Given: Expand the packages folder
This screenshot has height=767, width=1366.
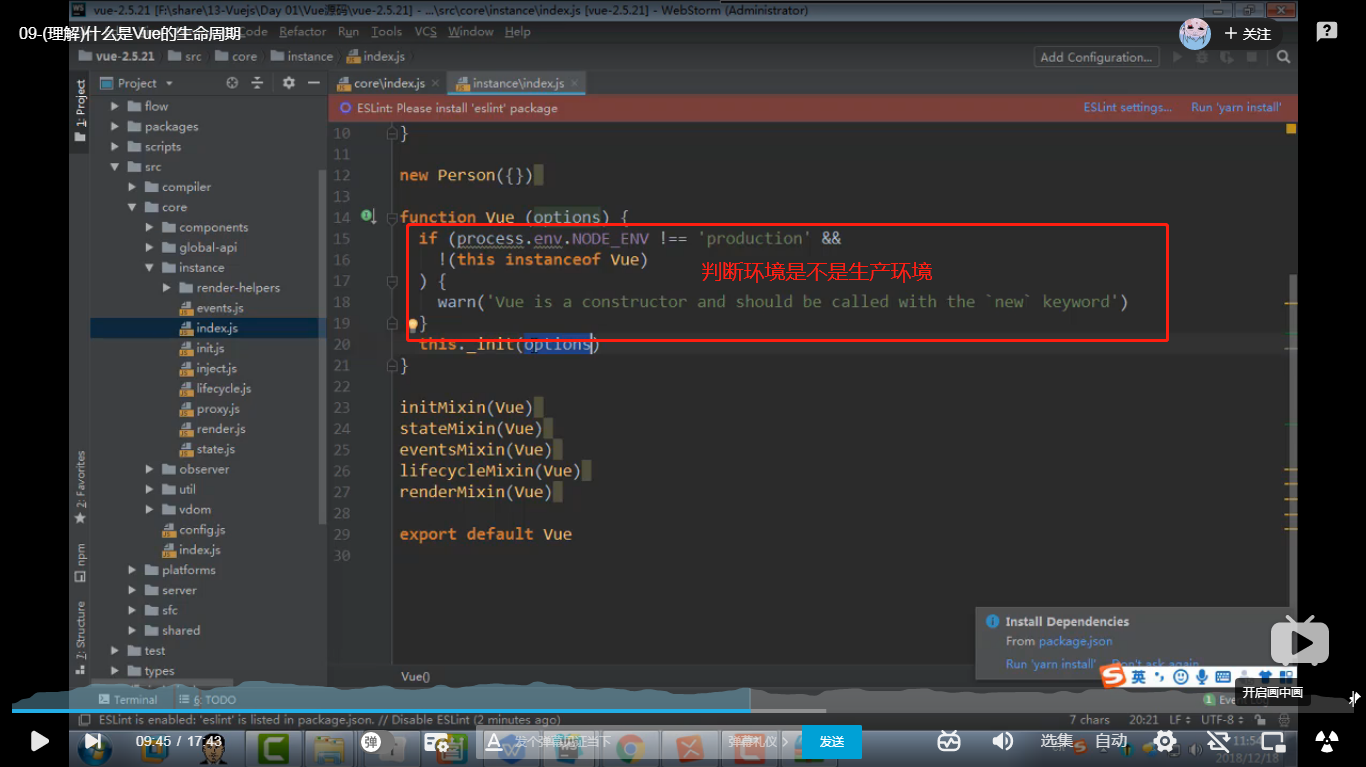Looking at the screenshot, I should pos(115,126).
